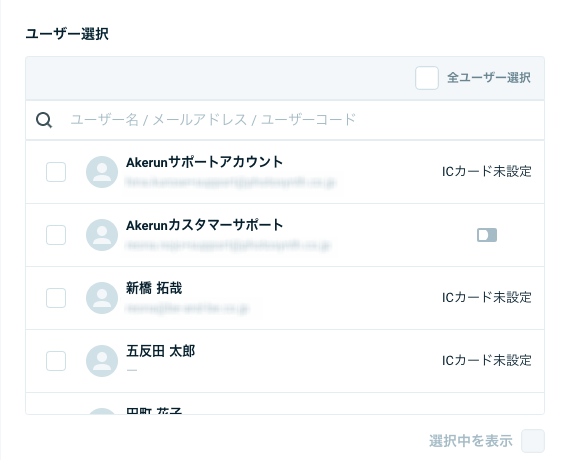This screenshot has width=569, height=460.
Task: Click the partially visible 田町 花子 row
Action: pyautogui.click(x=285, y=404)
